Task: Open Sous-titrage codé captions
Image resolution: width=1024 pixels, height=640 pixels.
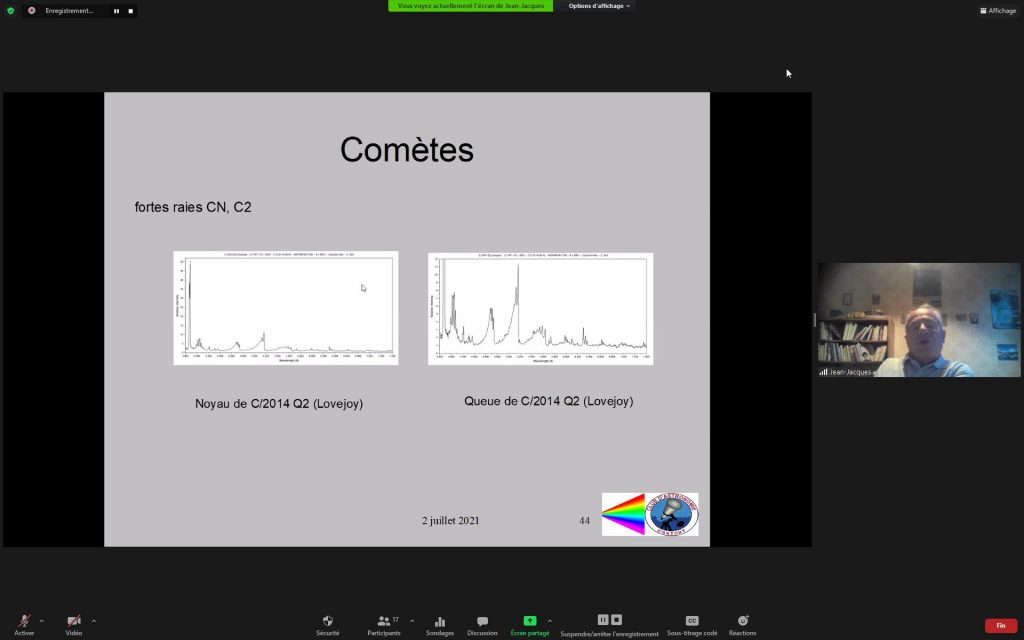Action: (692, 625)
